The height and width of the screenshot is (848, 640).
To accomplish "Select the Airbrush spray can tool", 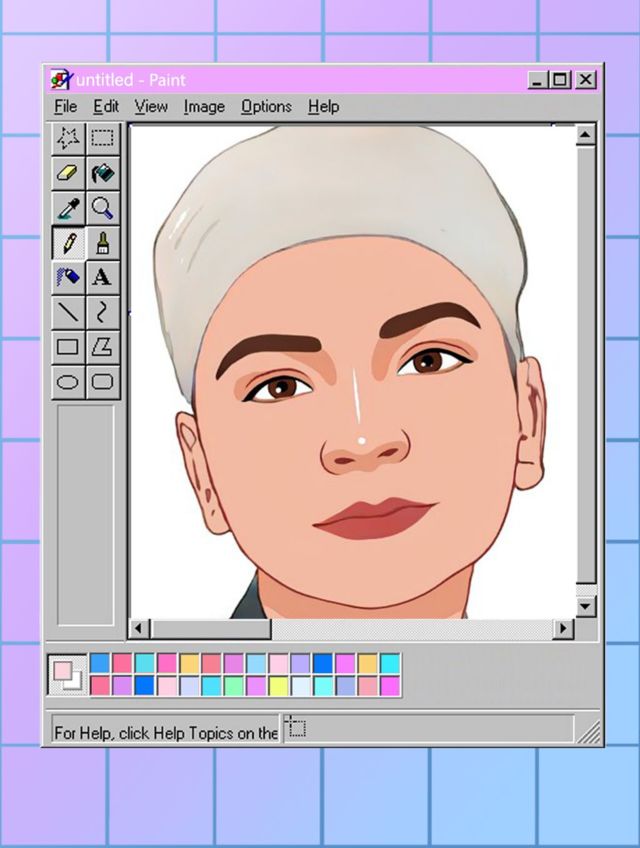I will (x=68, y=277).
